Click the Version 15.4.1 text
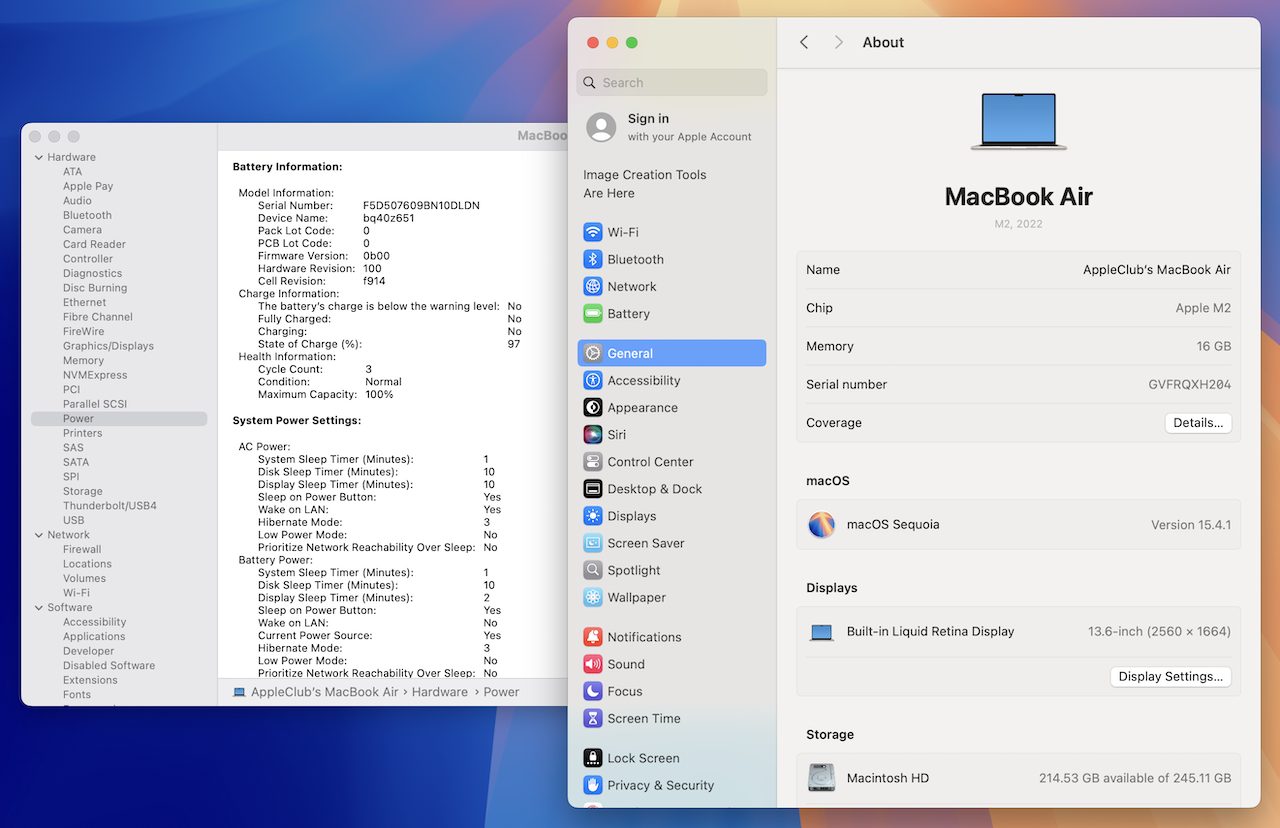 [1191, 524]
